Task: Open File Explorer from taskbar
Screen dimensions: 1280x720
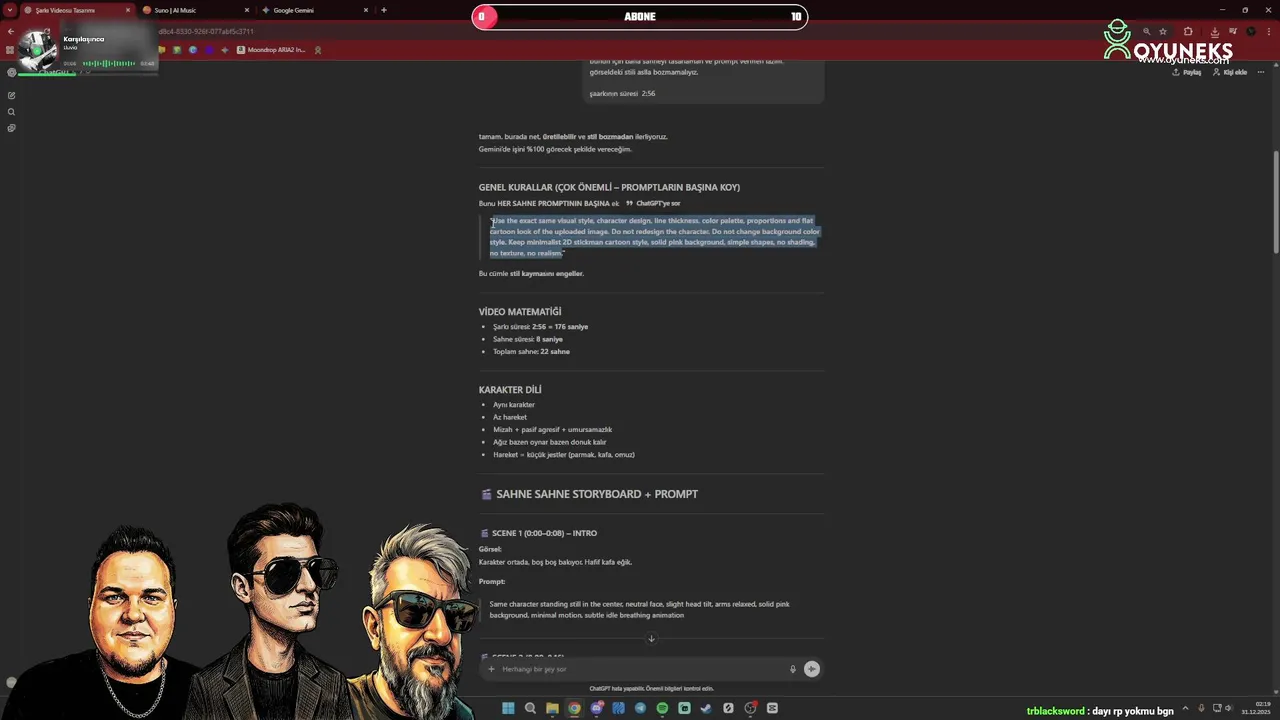Action: 552,708
